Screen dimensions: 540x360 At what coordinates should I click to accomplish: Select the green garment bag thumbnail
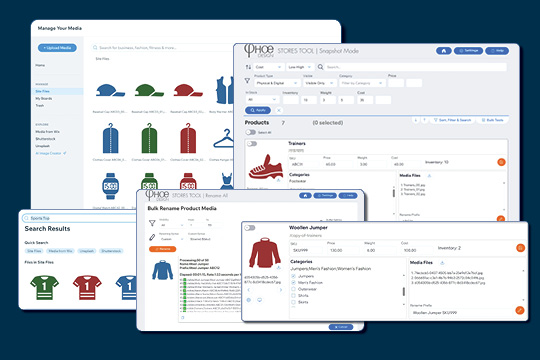(149, 138)
